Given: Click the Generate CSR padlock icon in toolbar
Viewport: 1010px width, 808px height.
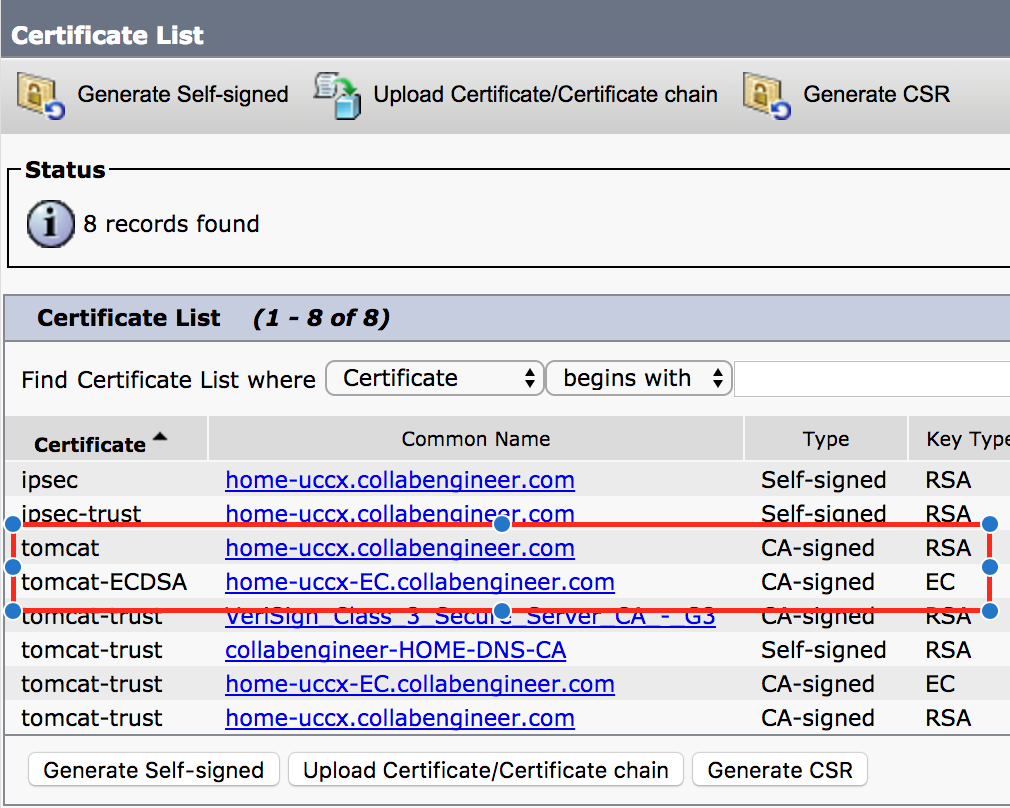Looking at the screenshot, I should coord(767,95).
